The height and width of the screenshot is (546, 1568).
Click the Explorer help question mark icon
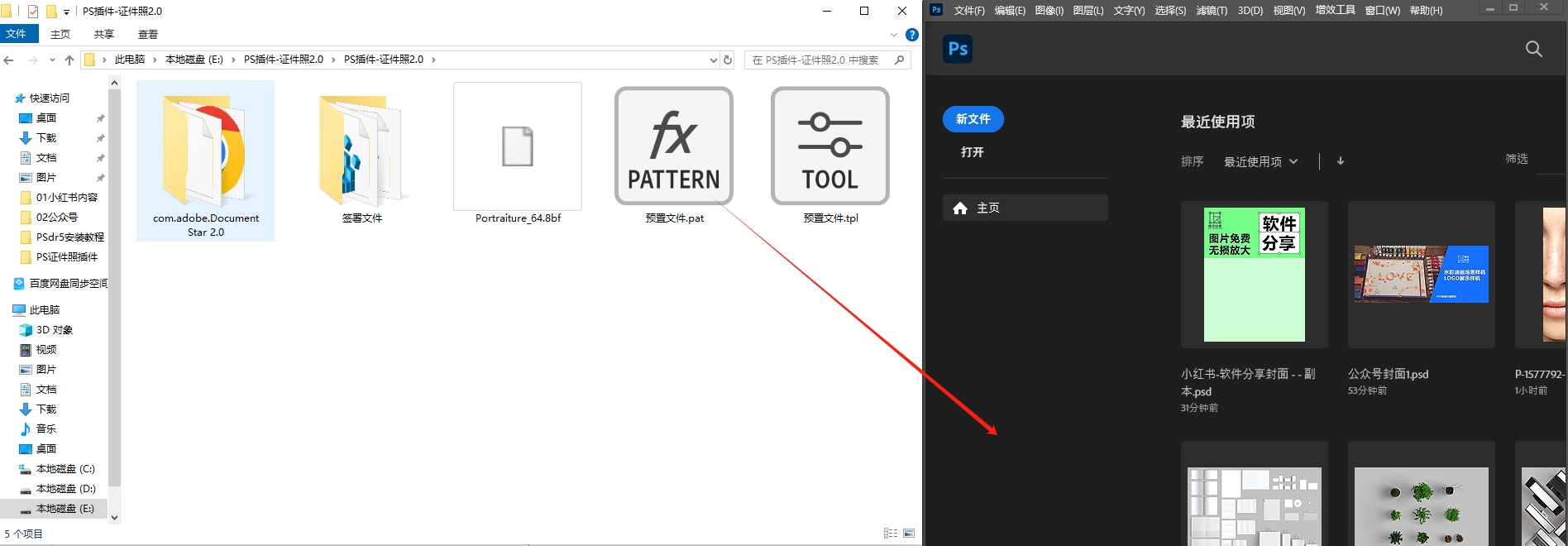tap(912, 35)
